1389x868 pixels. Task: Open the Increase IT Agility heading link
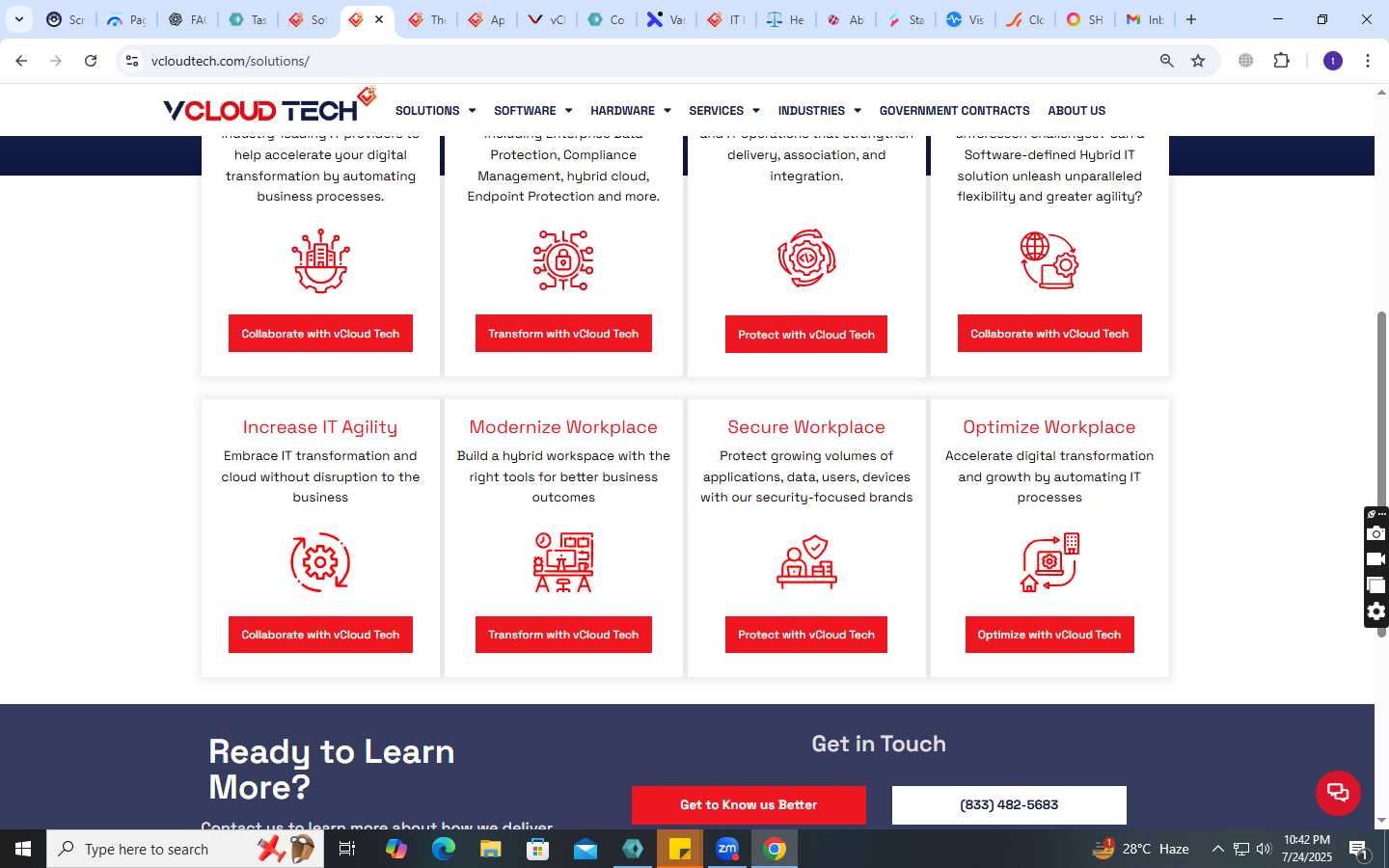tap(320, 427)
